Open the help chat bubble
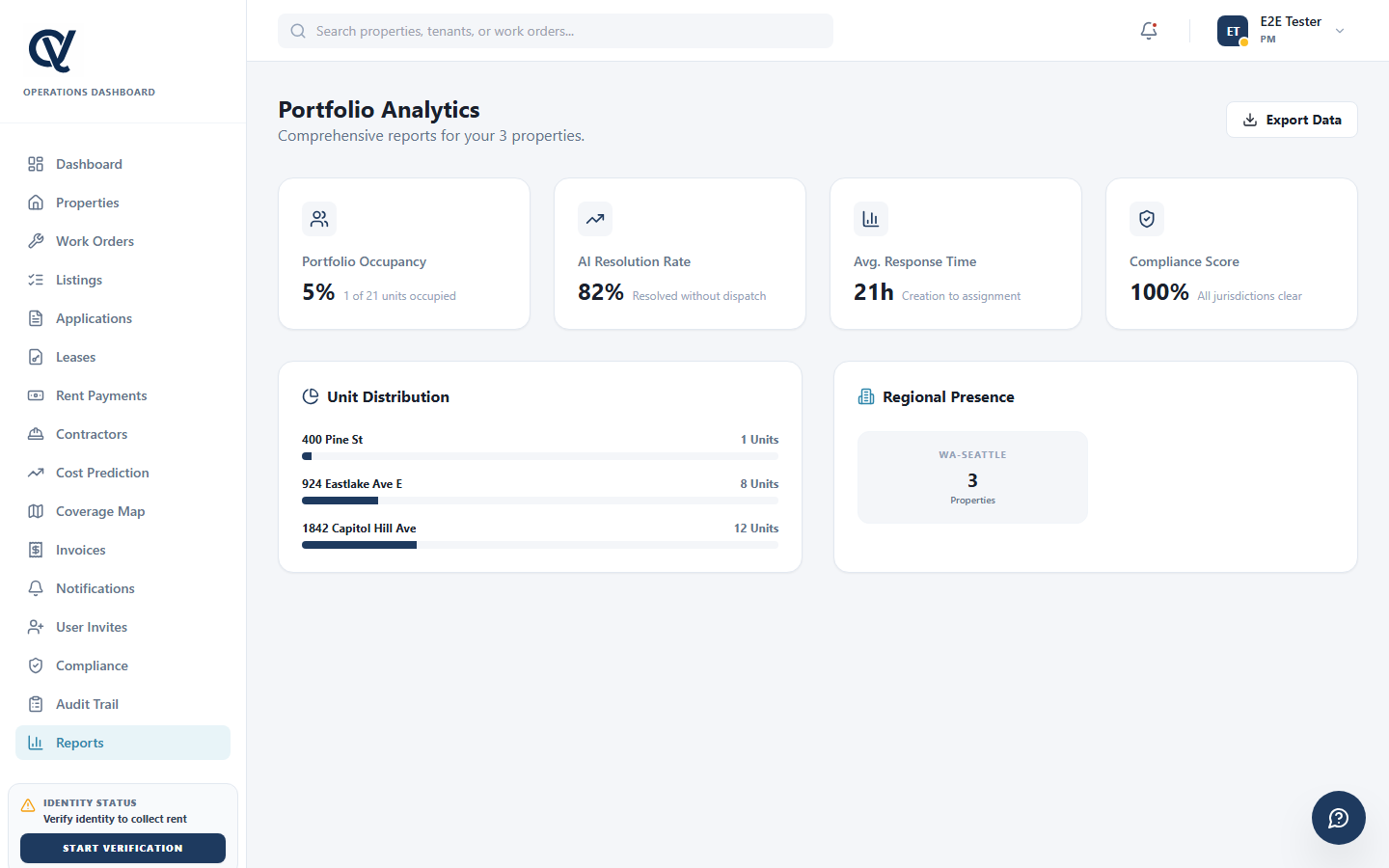This screenshot has width=1389, height=868. point(1338,817)
